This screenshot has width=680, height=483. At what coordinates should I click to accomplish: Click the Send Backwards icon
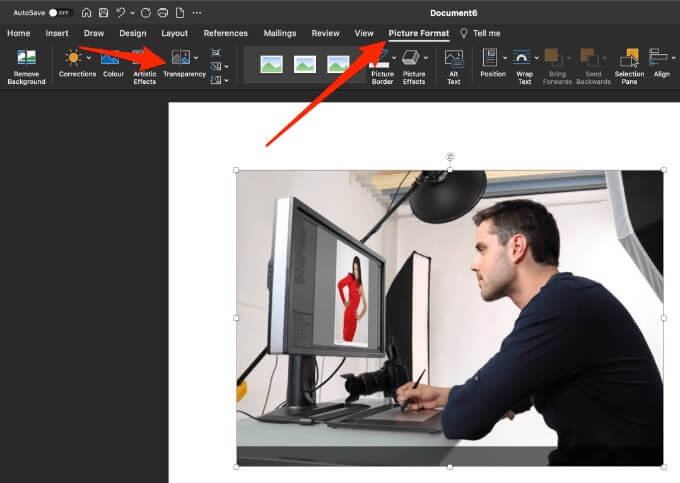pos(590,58)
